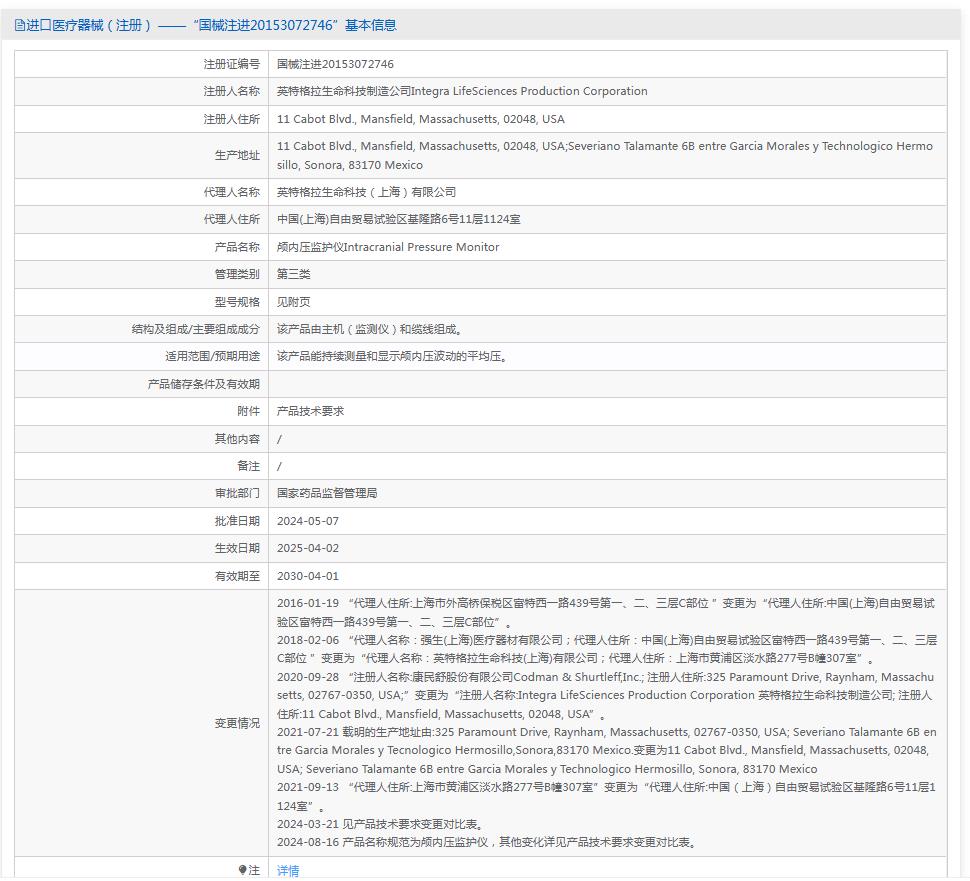Click the 生效日期 label
970x881 pixels.
tap(238, 548)
